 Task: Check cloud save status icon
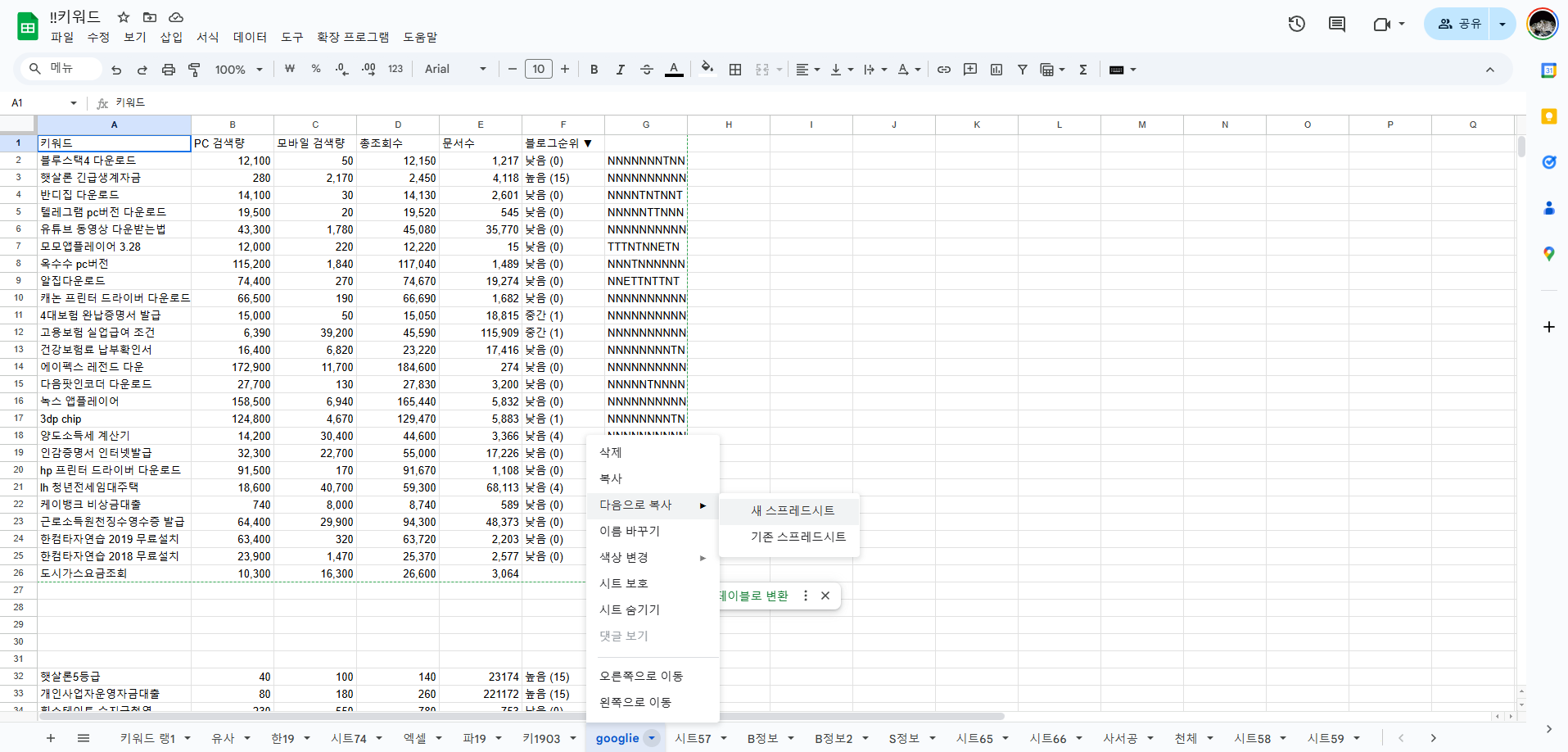176,17
